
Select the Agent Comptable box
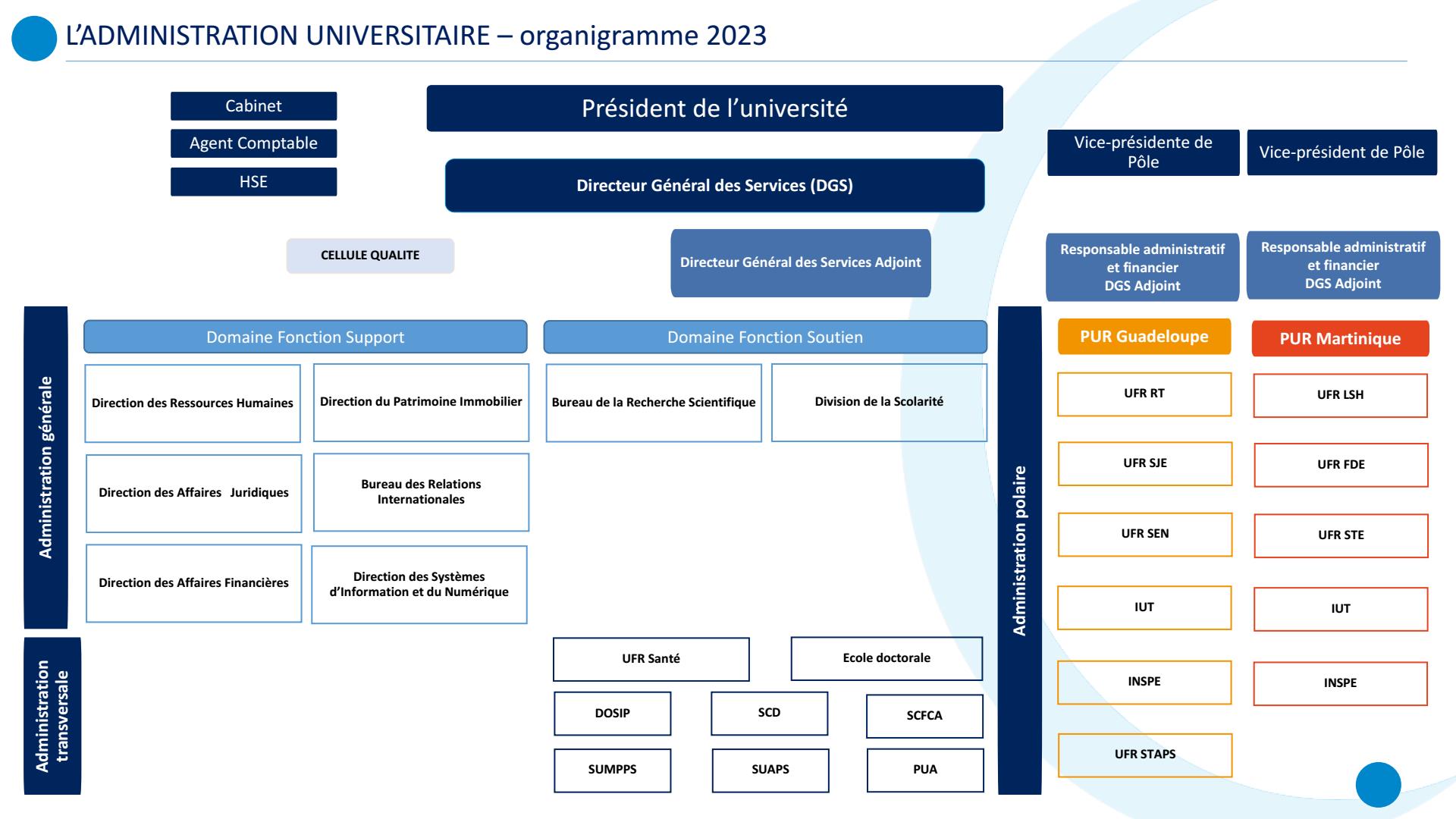(x=253, y=143)
